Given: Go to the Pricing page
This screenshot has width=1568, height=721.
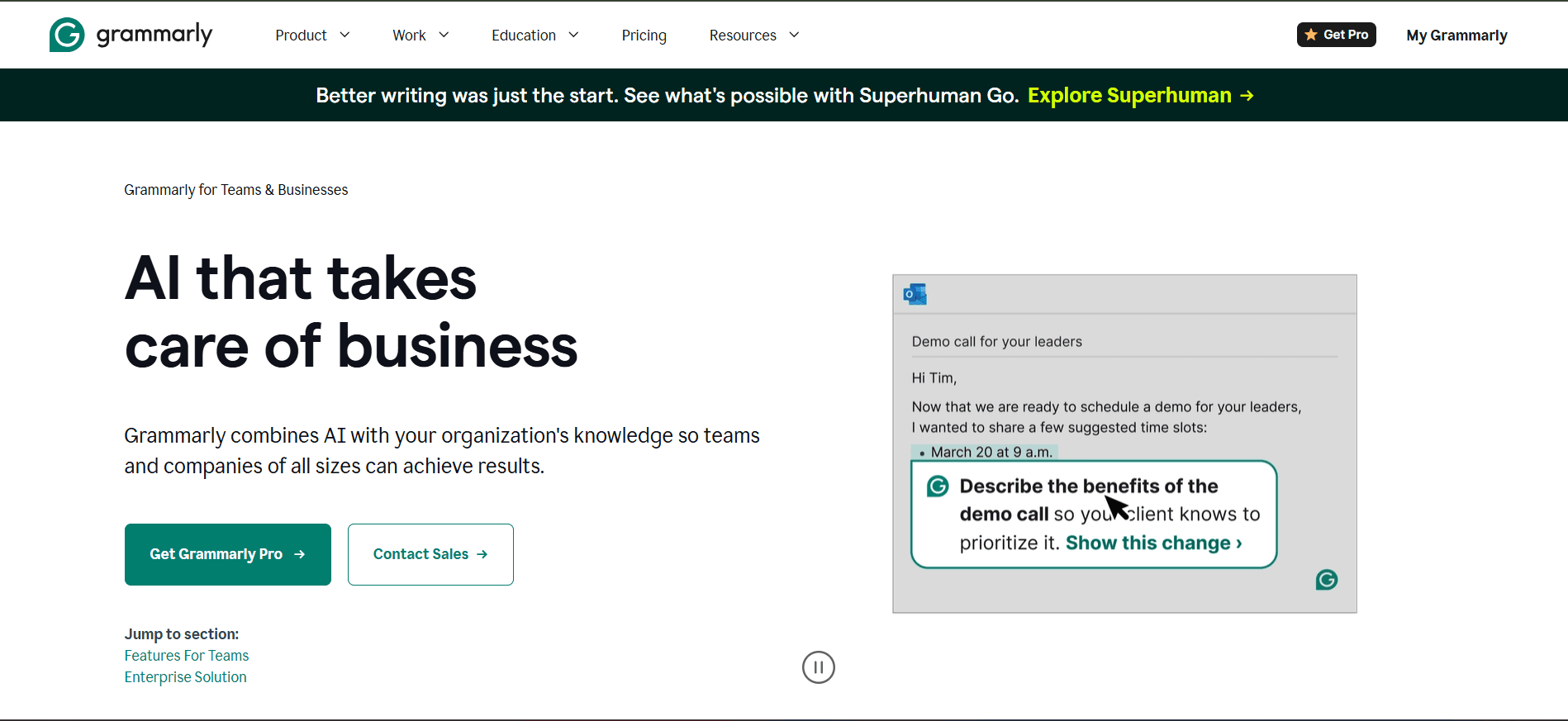Looking at the screenshot, I should (644, 36).
